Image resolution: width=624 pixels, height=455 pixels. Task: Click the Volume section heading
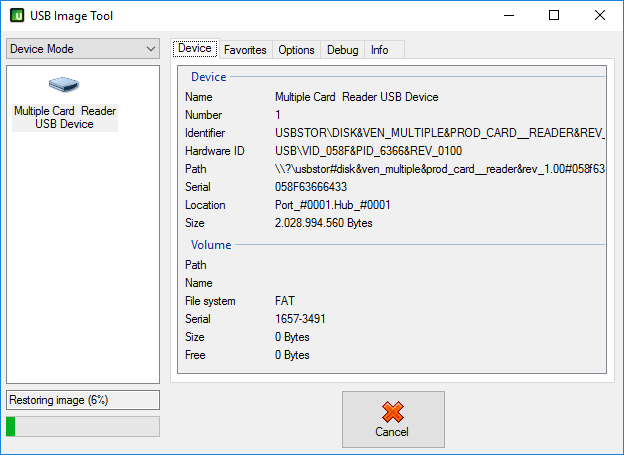coord(211,244)
